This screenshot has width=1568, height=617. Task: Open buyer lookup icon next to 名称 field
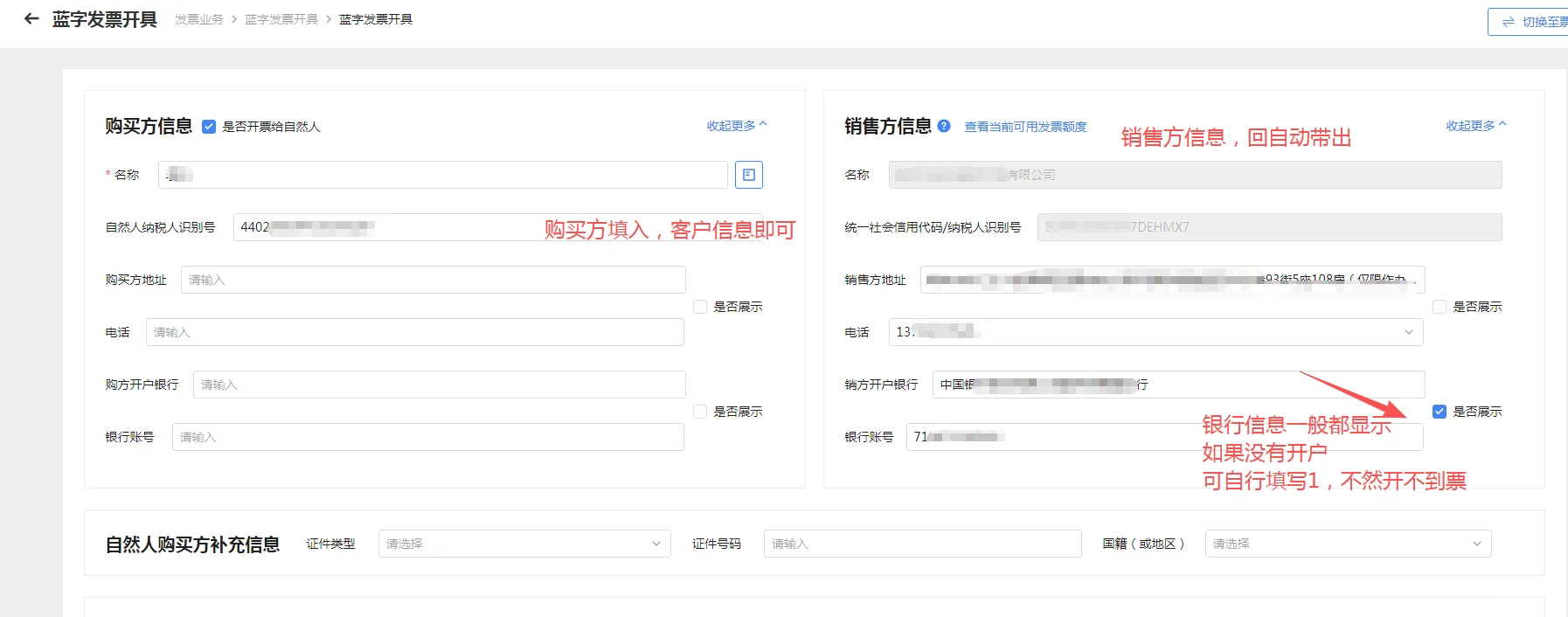[749, 175]
